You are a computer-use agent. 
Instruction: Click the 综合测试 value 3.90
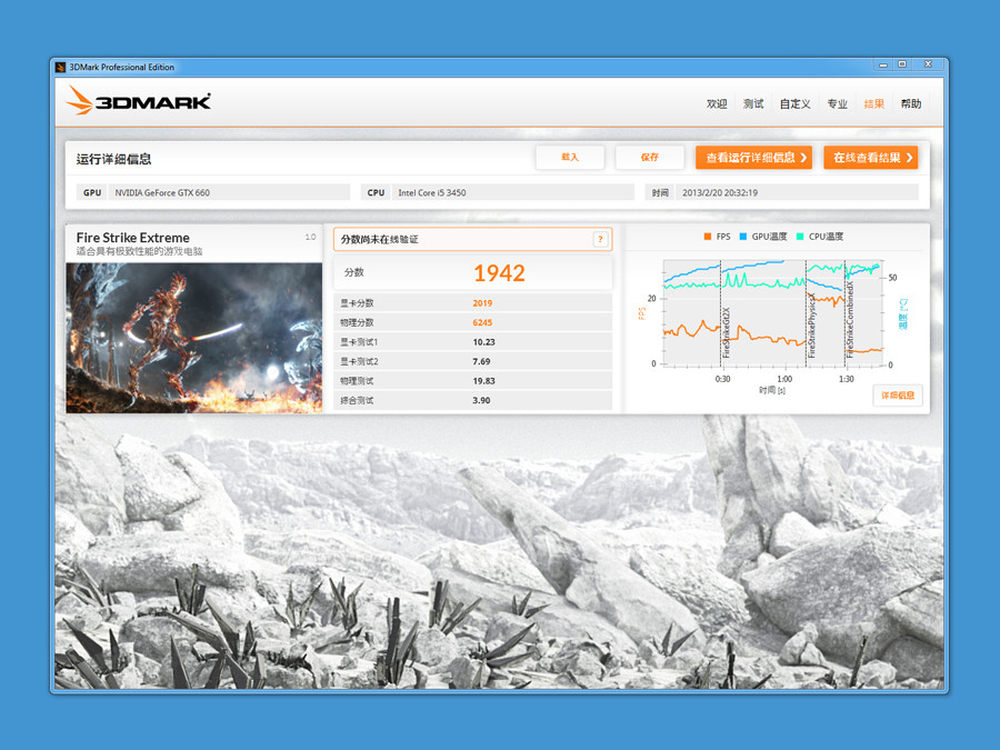coord(481,401)
